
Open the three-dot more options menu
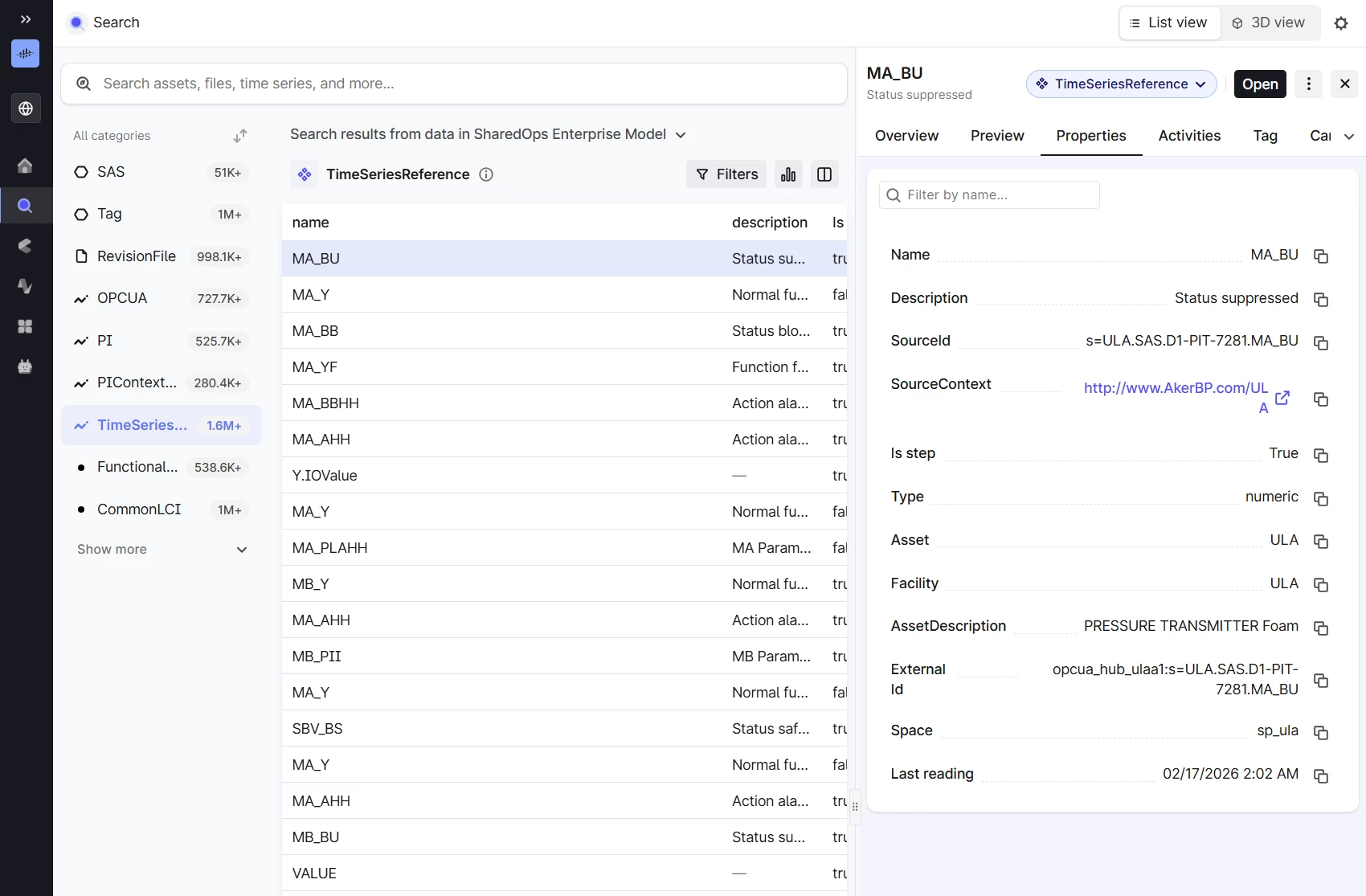click(x=1309, y=84)
